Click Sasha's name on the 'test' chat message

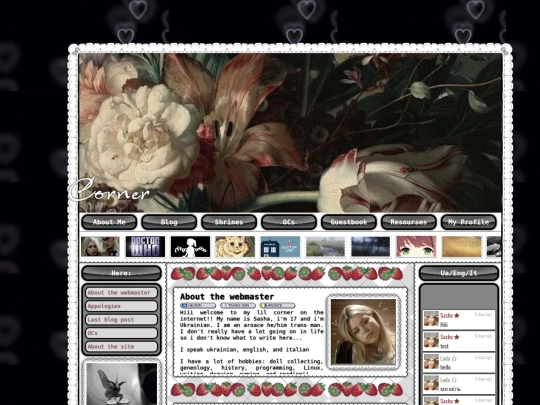coord(446,337)
